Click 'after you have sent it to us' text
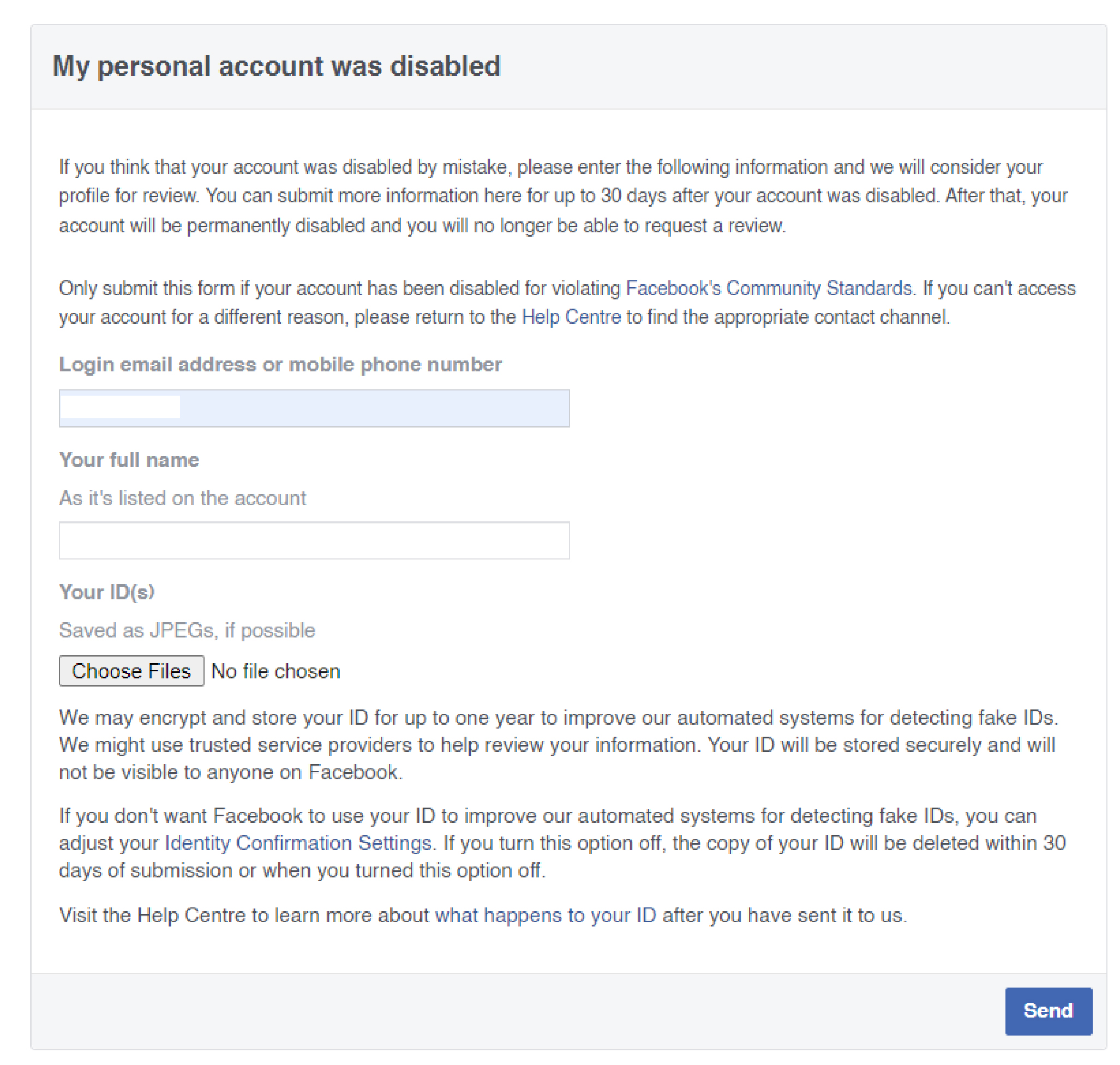The width and height of the screenshot is (1120, 1065). (x=784, y=914)
